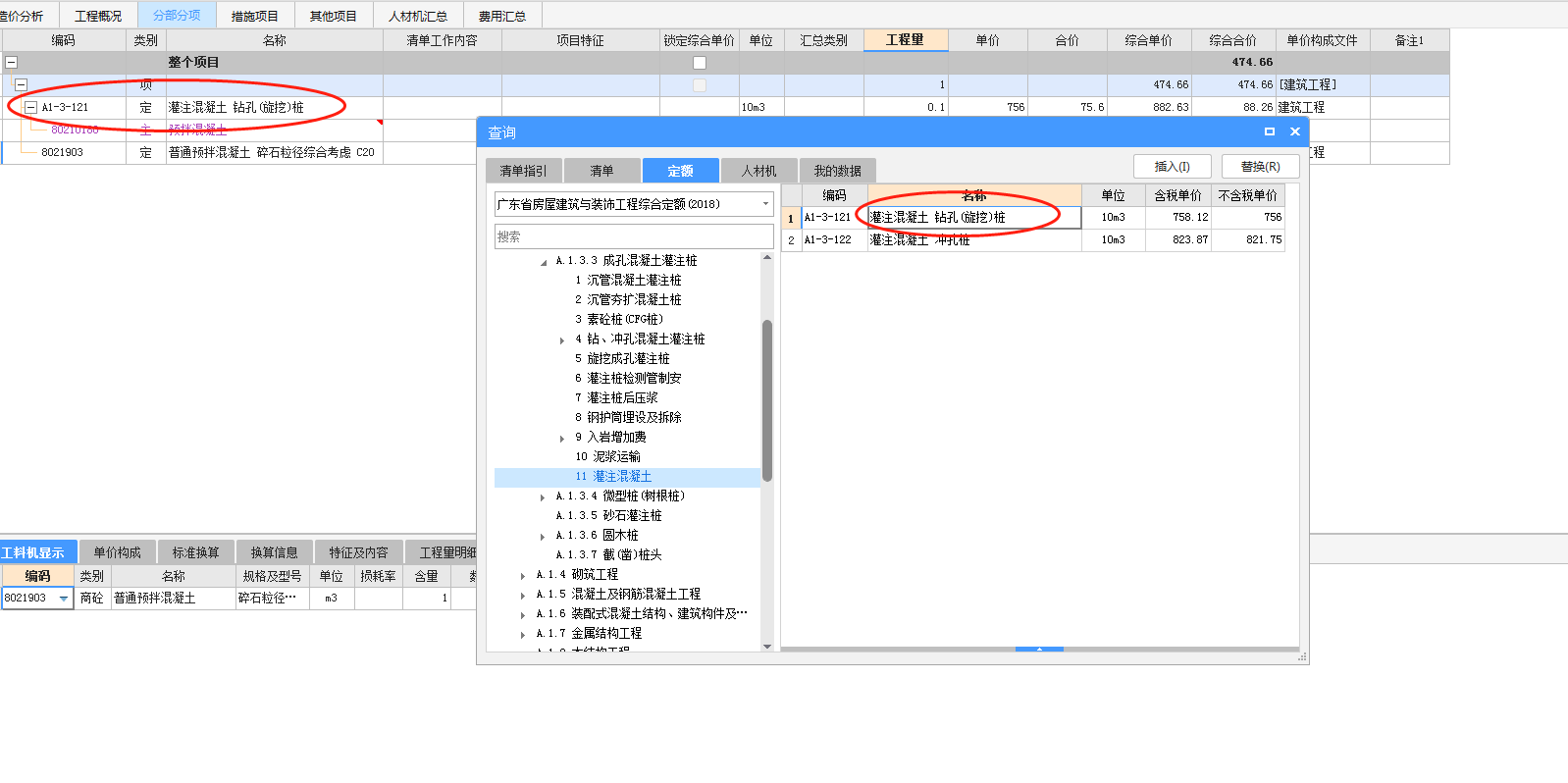Click the 工程量 column header
The height and width of the screenshot is (783, 1568).
pos(906,40)
